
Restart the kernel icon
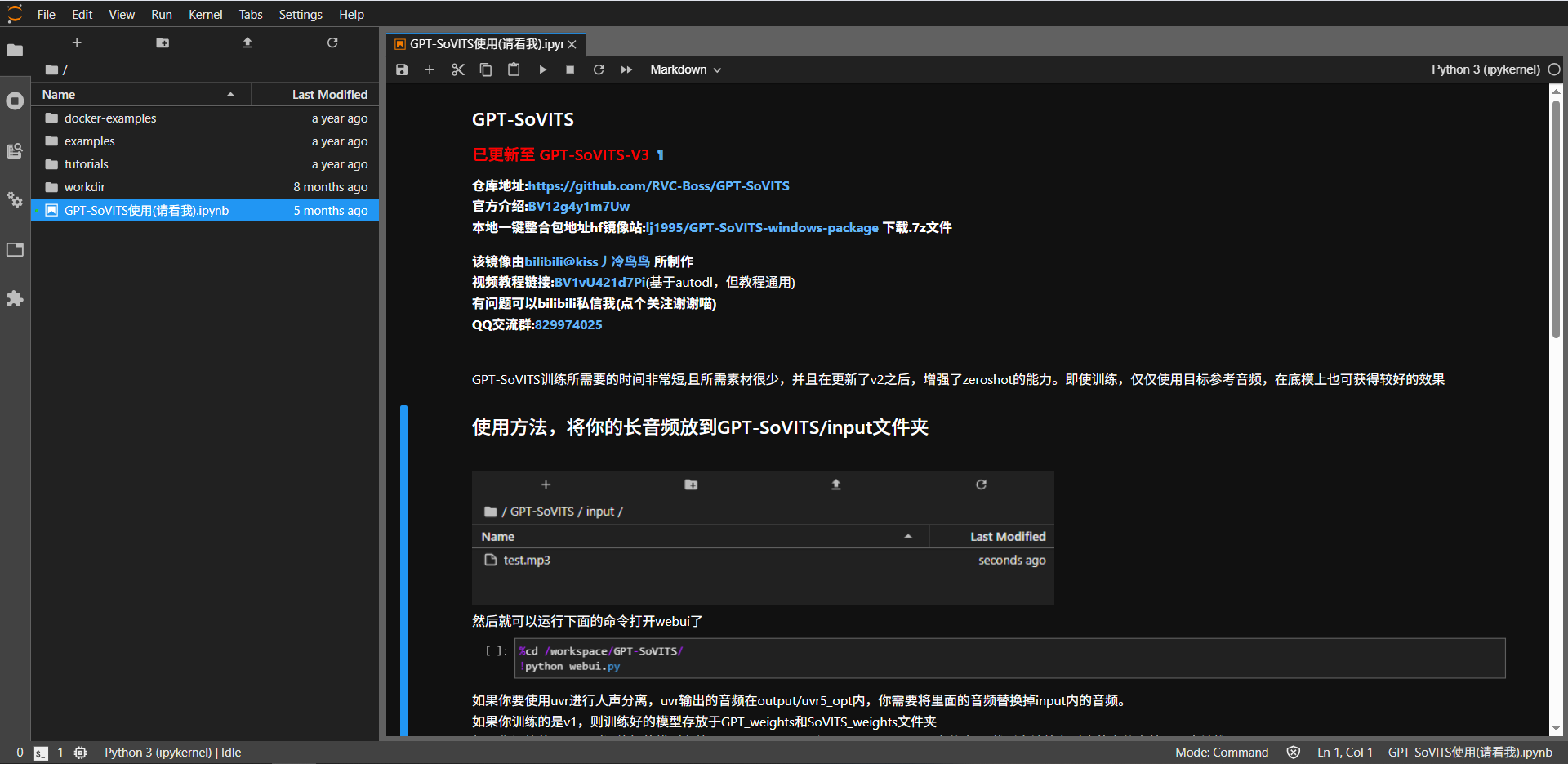tap(599, 69)
